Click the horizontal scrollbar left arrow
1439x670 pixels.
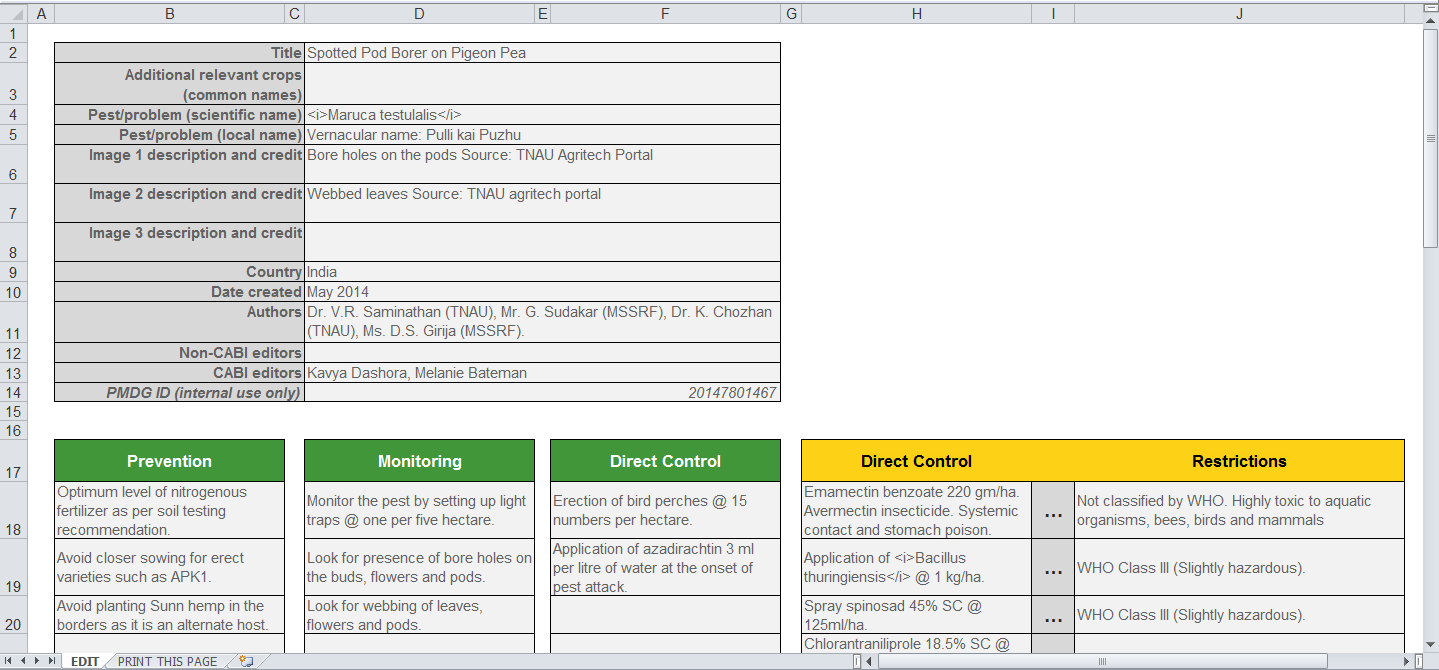pyautogui.click(x=869, y=661)
